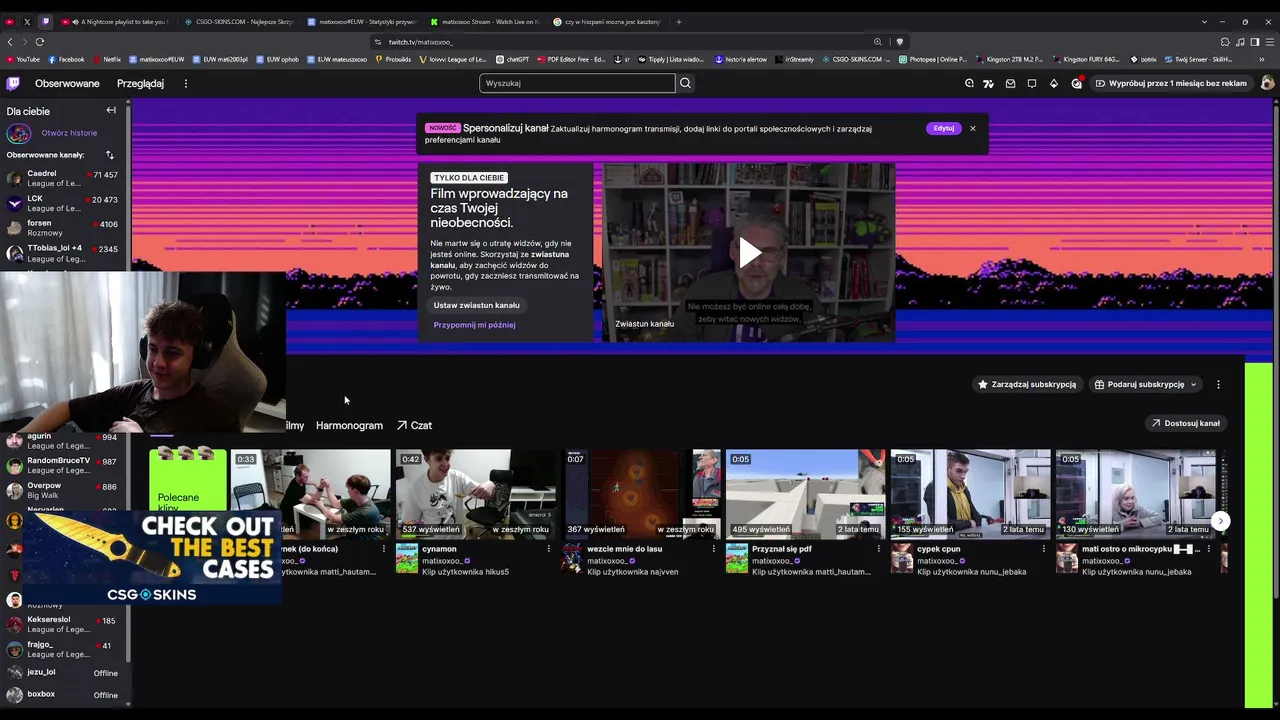Viewport: 1280px width, 720px height.
Task: Focus the Wyszukaj search field
Action: 577,83
